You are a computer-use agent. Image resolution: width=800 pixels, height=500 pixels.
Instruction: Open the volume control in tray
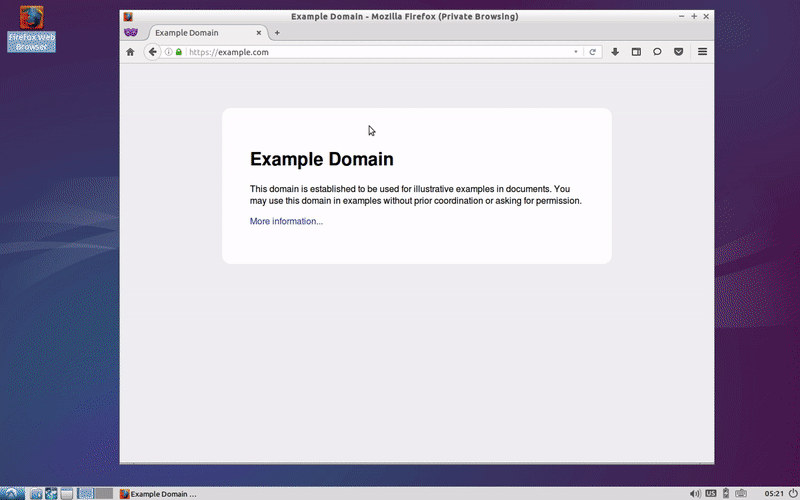(695, 493)
